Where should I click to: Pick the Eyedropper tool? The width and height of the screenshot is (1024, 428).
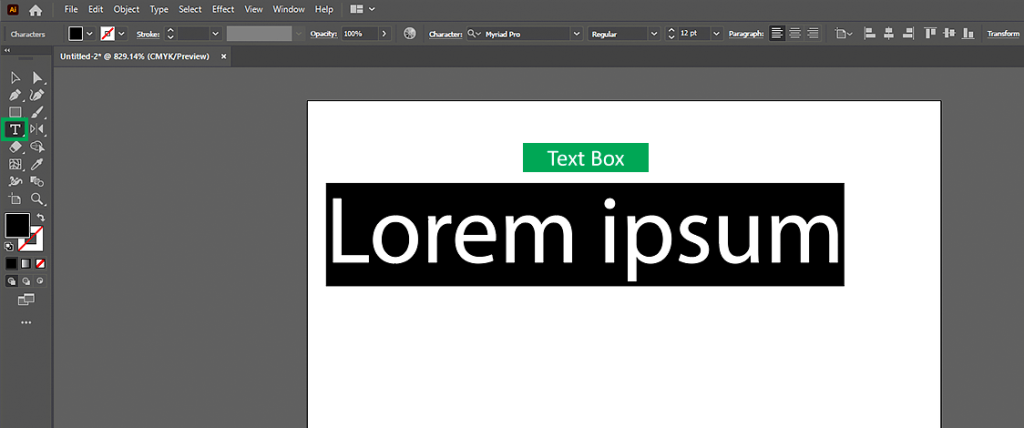coord(37,164)
